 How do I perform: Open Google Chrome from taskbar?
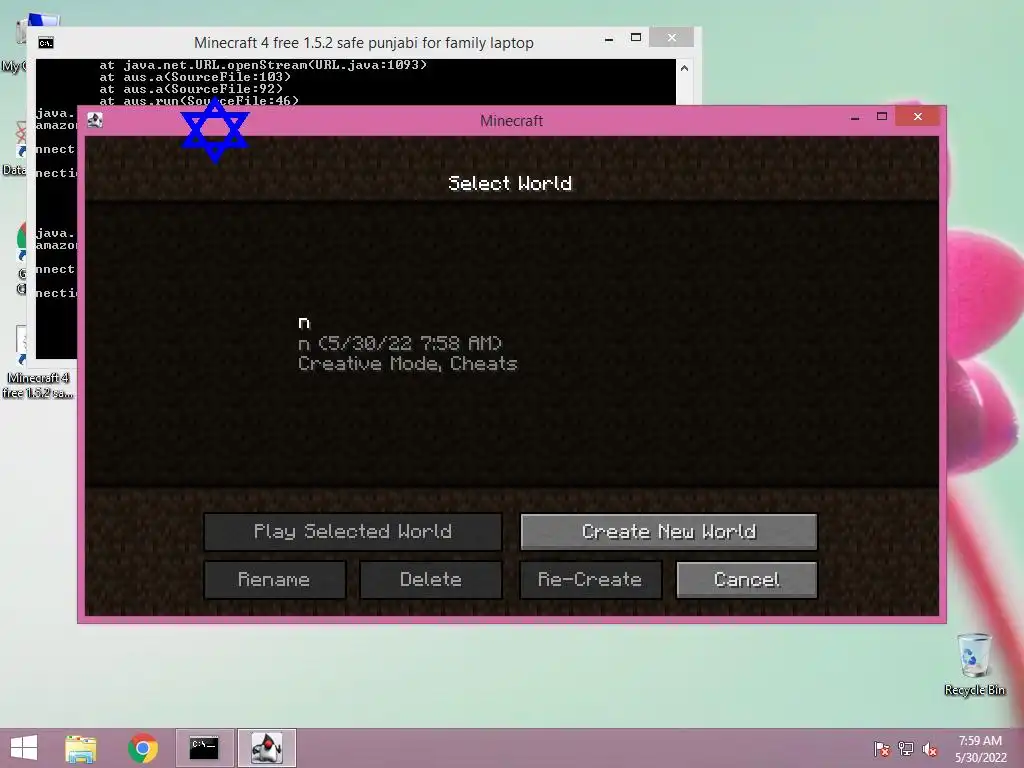[142, 748]
